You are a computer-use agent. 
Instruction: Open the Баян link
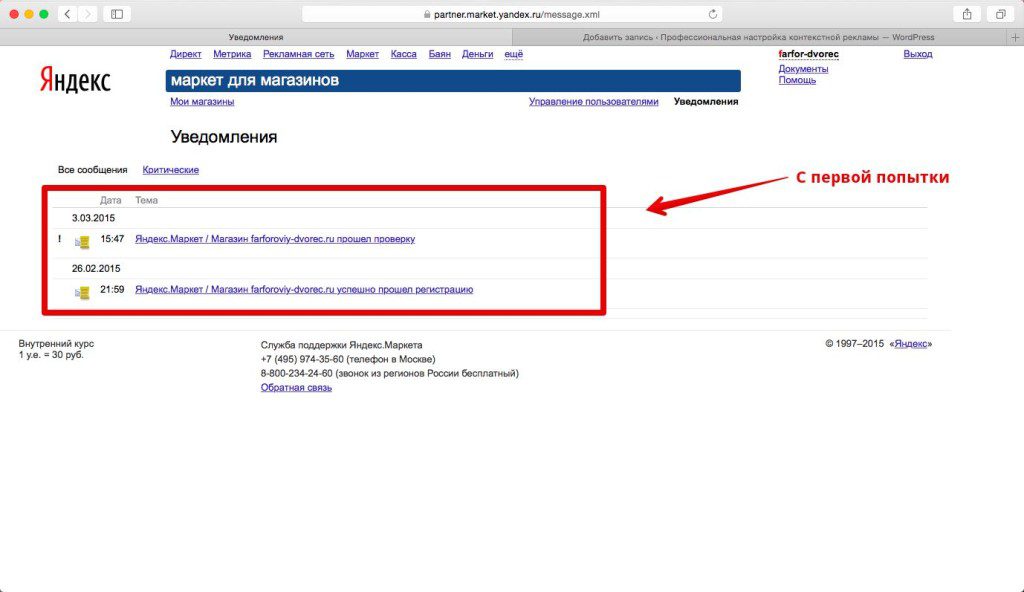click(440, 54)
